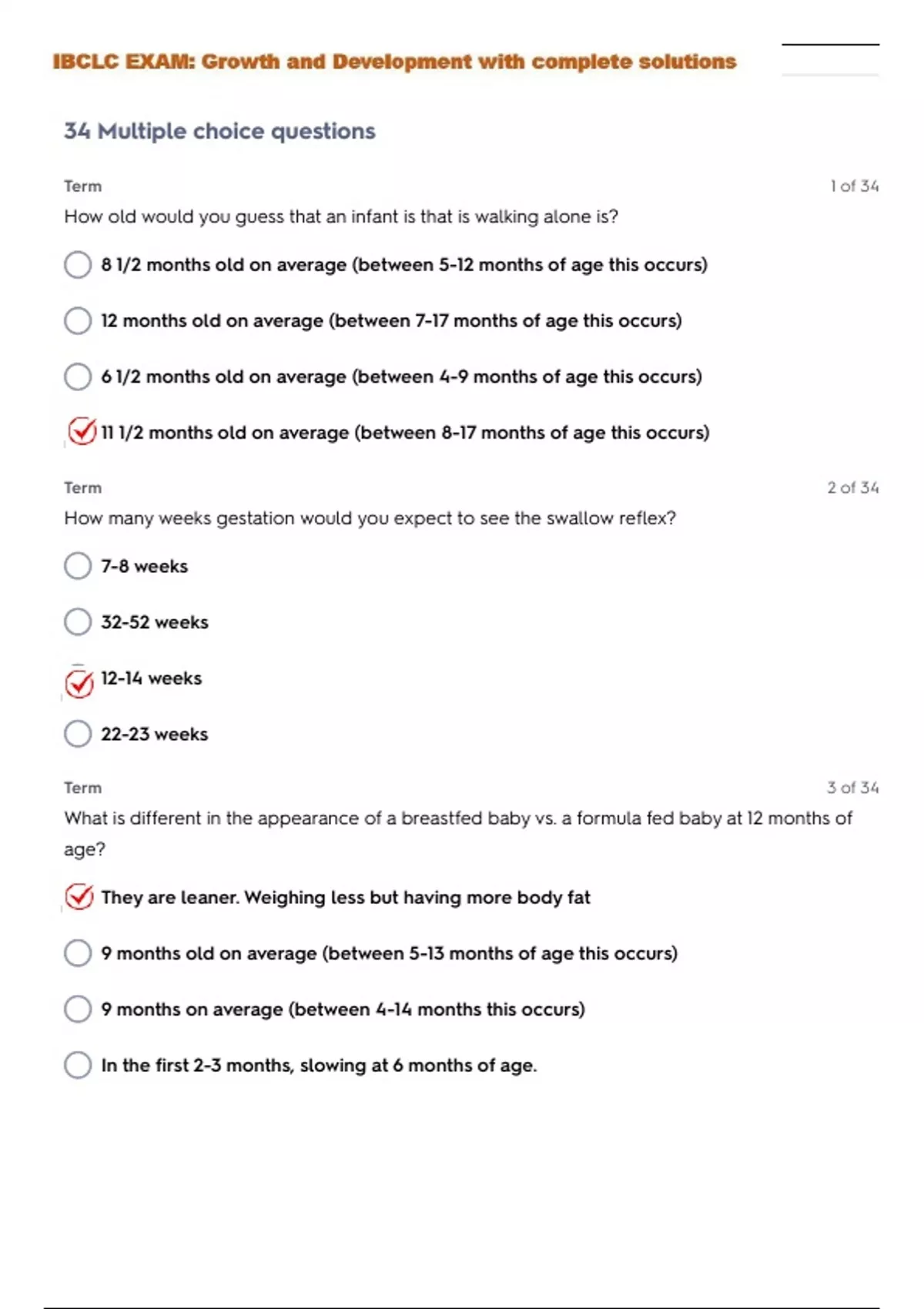The image size is (924, 1309).
Task: Click checked '11 1/2 months old' answer mark
Action: (81, 432)
